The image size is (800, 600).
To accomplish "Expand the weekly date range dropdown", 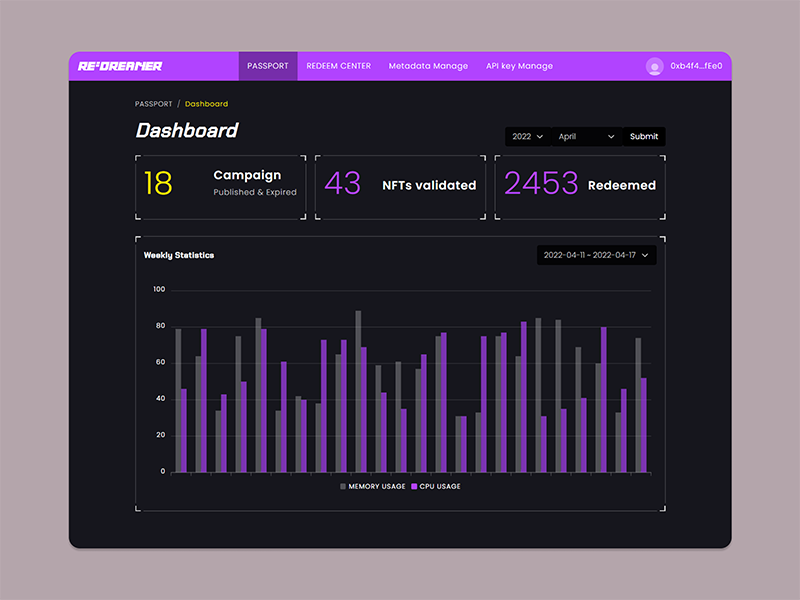I will [x=596, y=256].
